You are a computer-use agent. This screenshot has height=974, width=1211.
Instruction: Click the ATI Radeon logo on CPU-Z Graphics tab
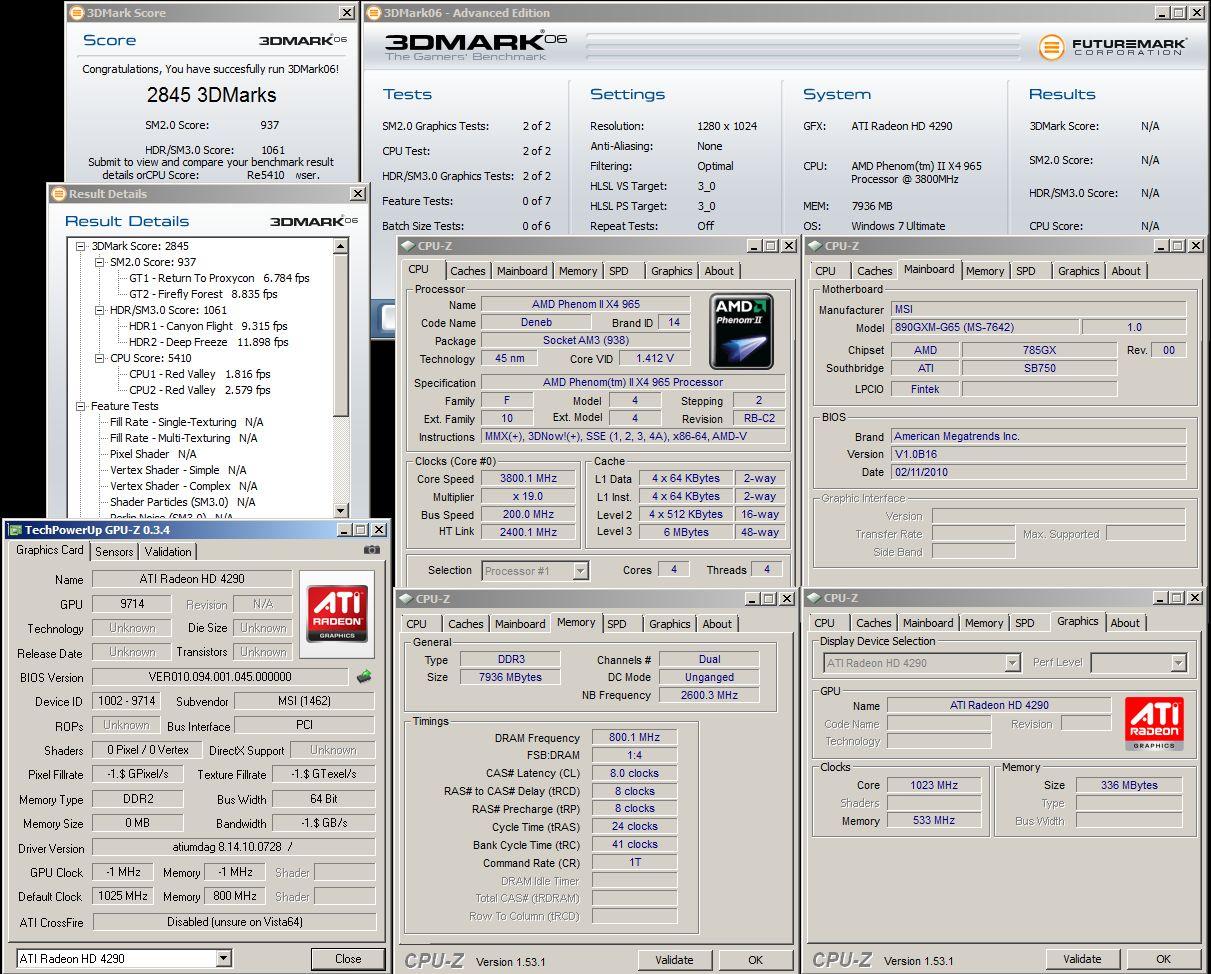tap(1154, 724)
